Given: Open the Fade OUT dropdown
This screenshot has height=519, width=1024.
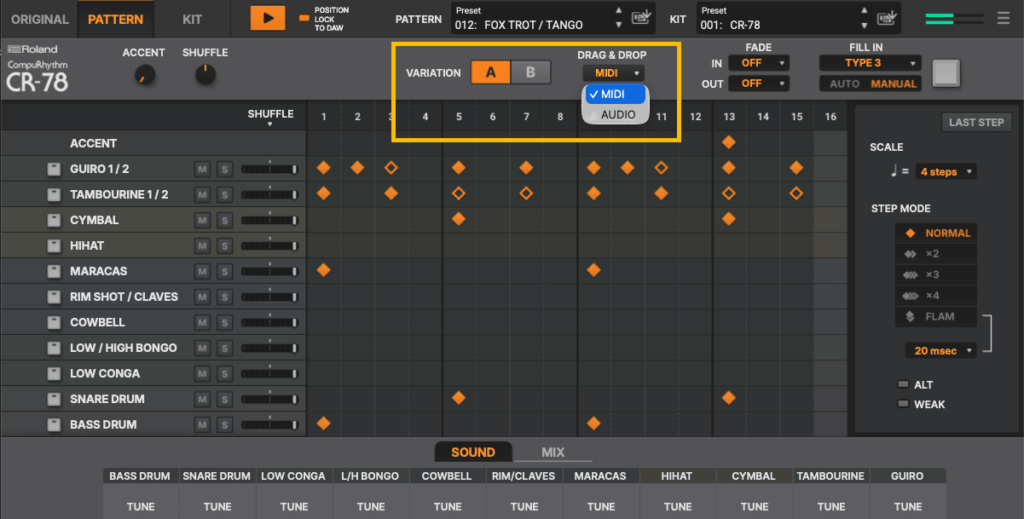Looking at the screenshot, I should click(x=758, y=84).
